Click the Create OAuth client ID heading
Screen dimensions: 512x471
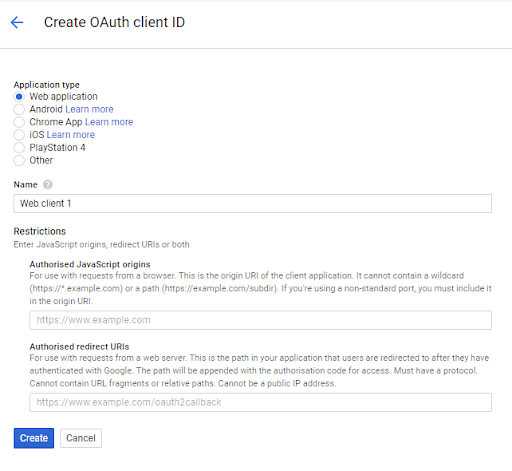(x=114, y=22)
